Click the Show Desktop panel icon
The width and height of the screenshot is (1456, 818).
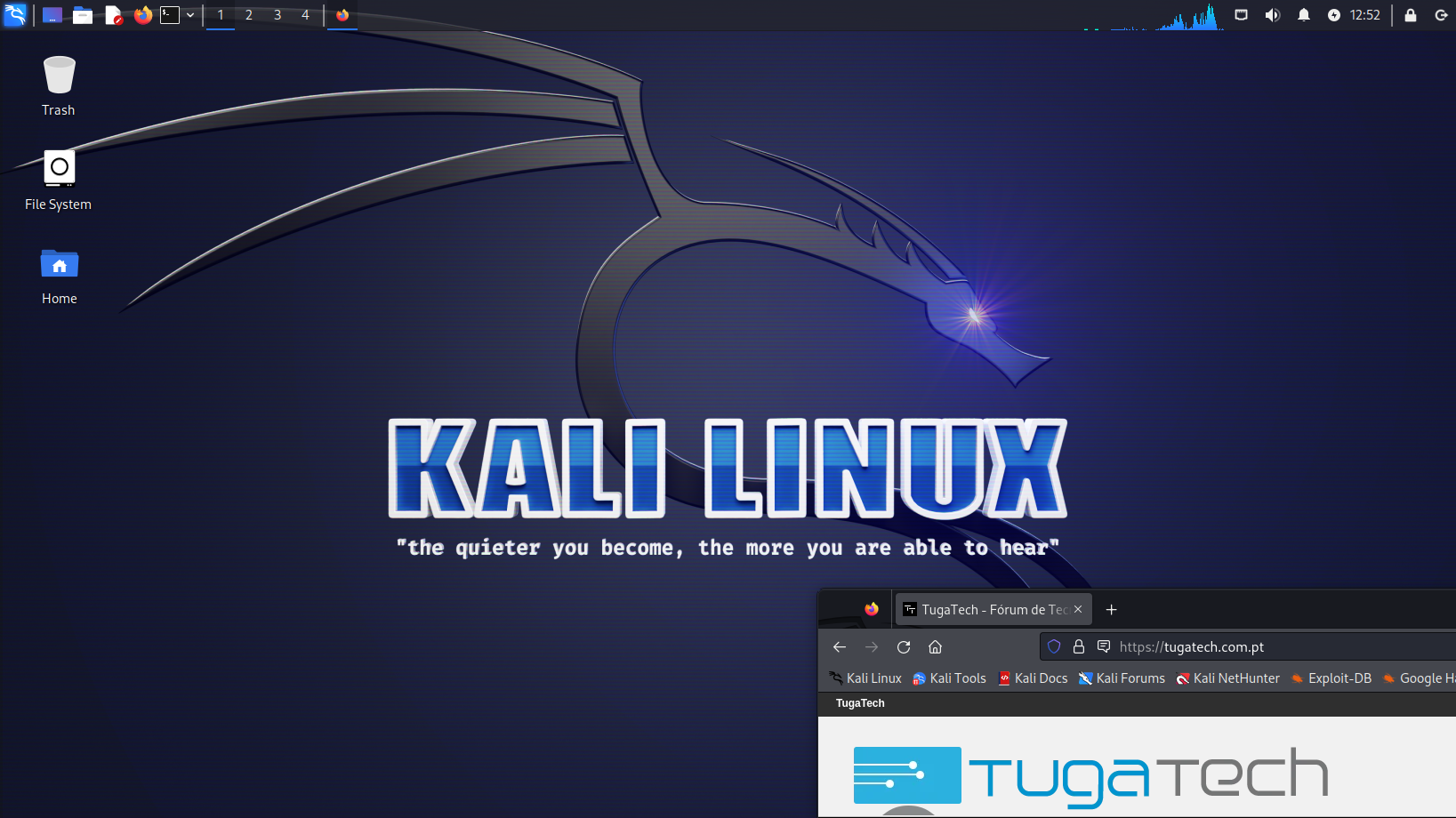(x=52, y=15)
